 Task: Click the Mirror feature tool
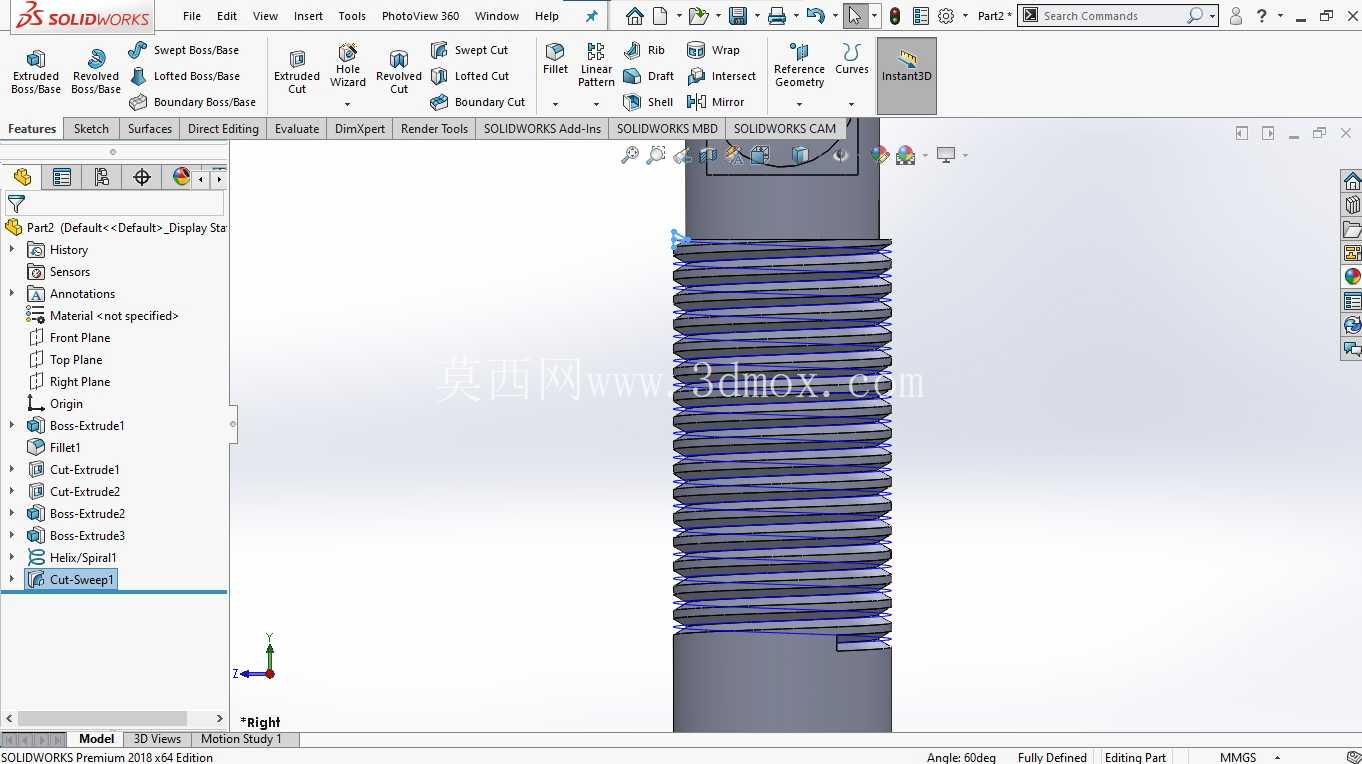pyautogui.click(x=715, y=102)
